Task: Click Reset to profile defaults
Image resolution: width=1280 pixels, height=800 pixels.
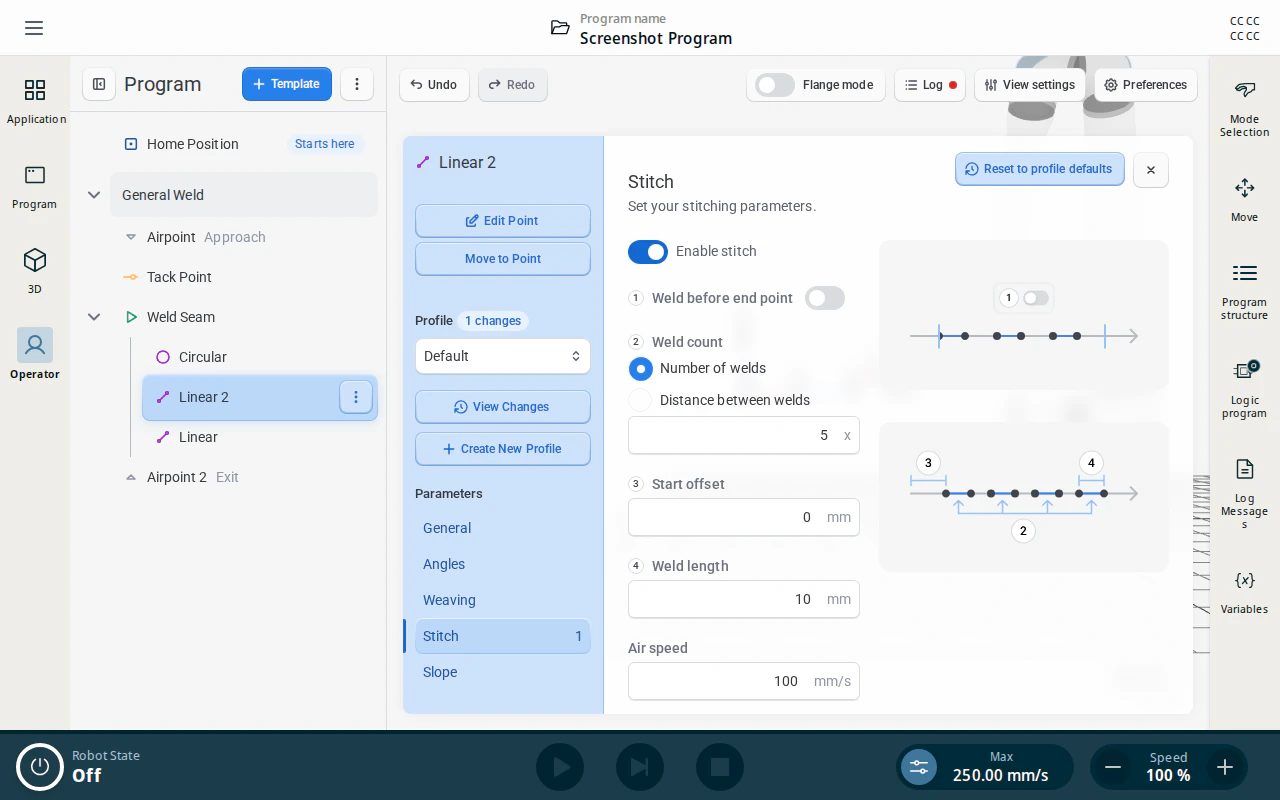Action: [x=1040, y=169]
